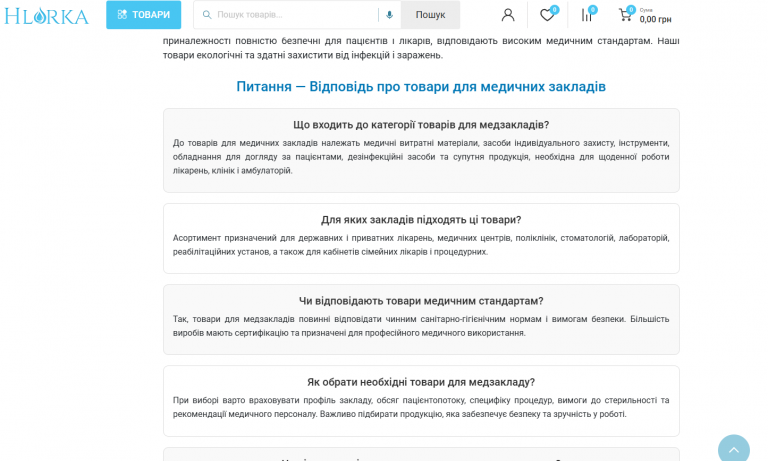
Task: Click the Пошук search button
Action: click(430, 15)
